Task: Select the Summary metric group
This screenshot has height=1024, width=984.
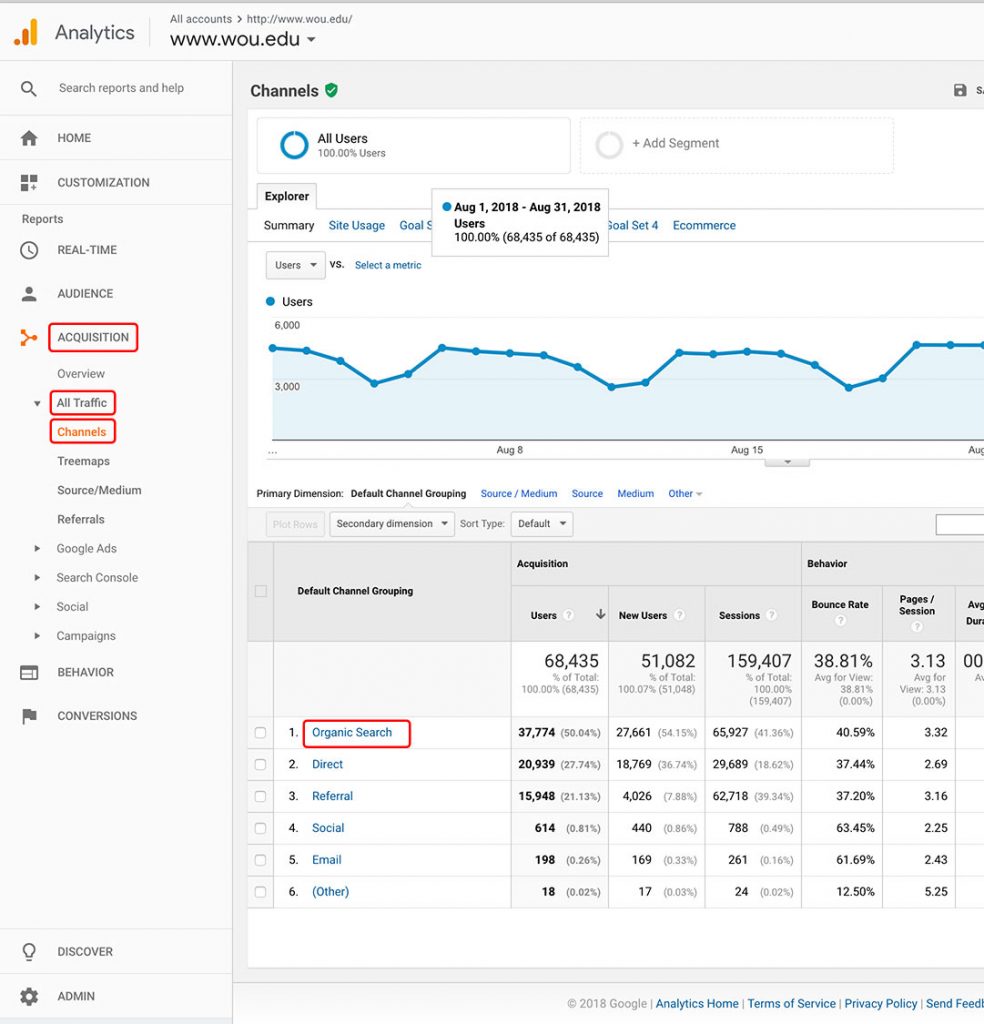Action: pyautogui.click(x=289, y=225)
